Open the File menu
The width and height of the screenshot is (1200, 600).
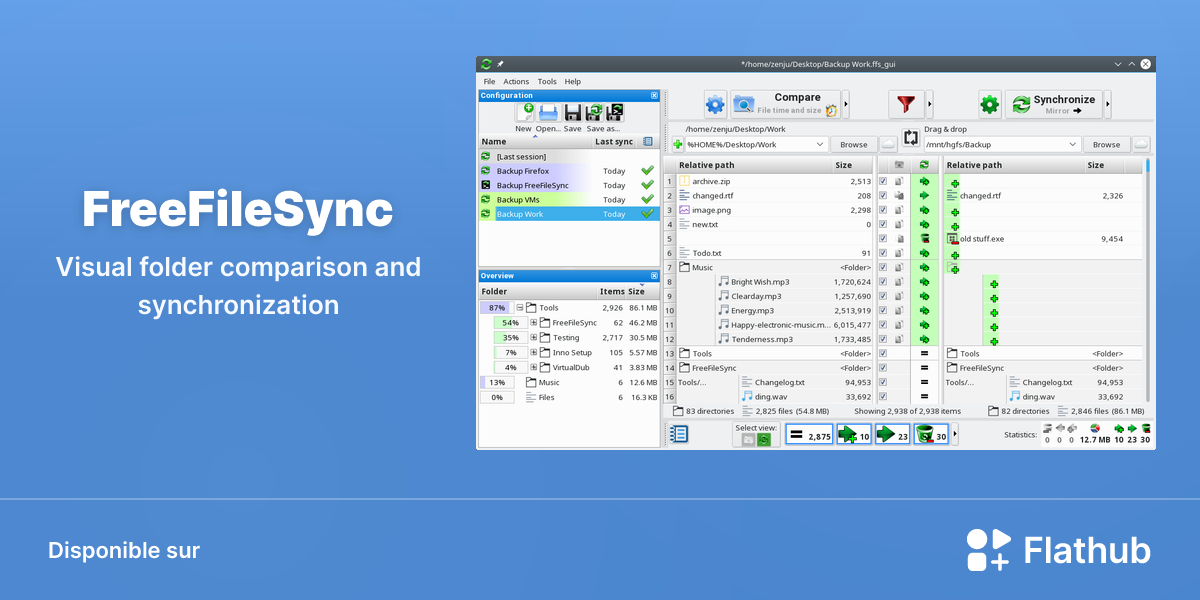point(489,82)
